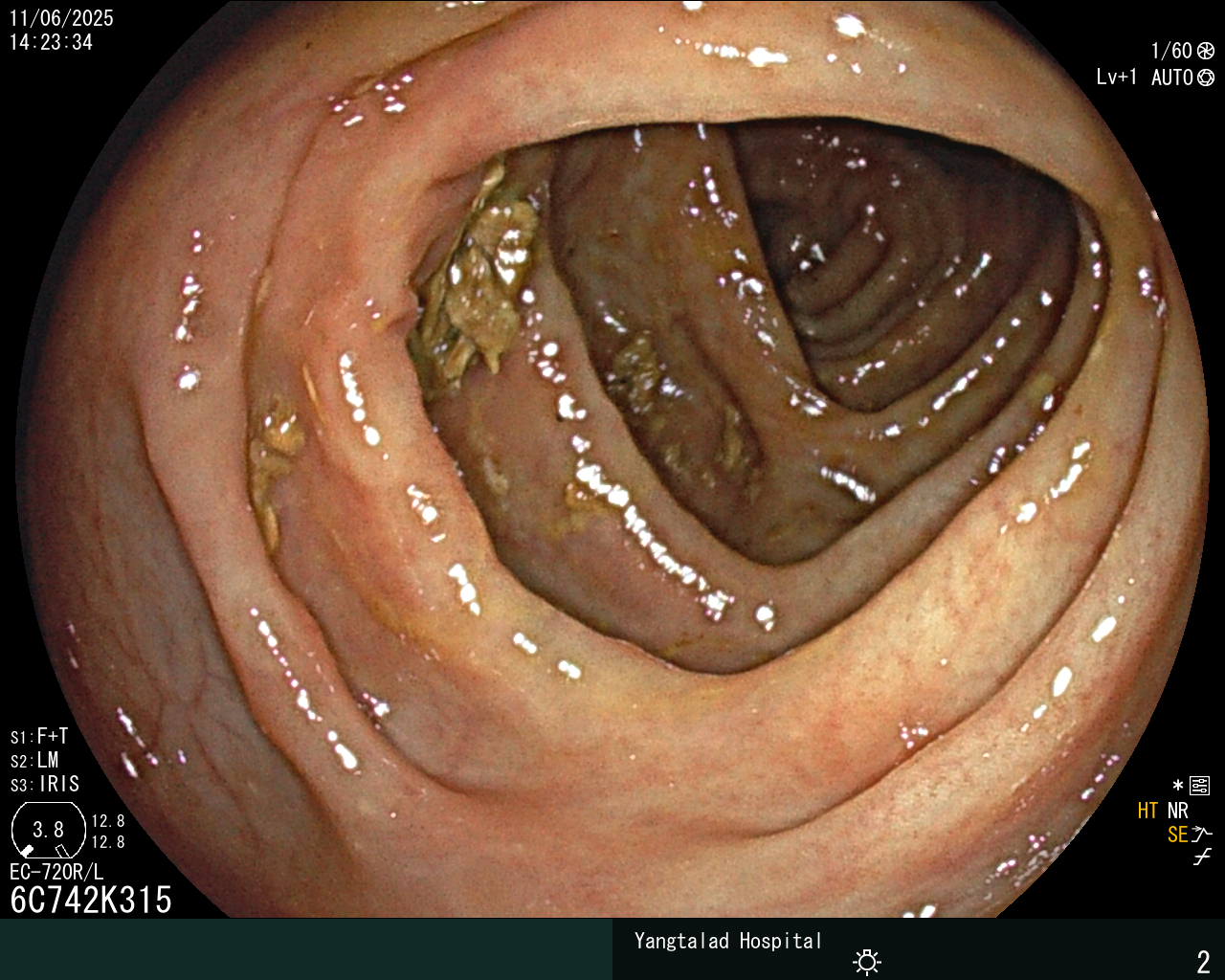Click the iris aperture icon beside AUTO
This screenshot has width=1225, height=980.
[x=1206, y=78]
